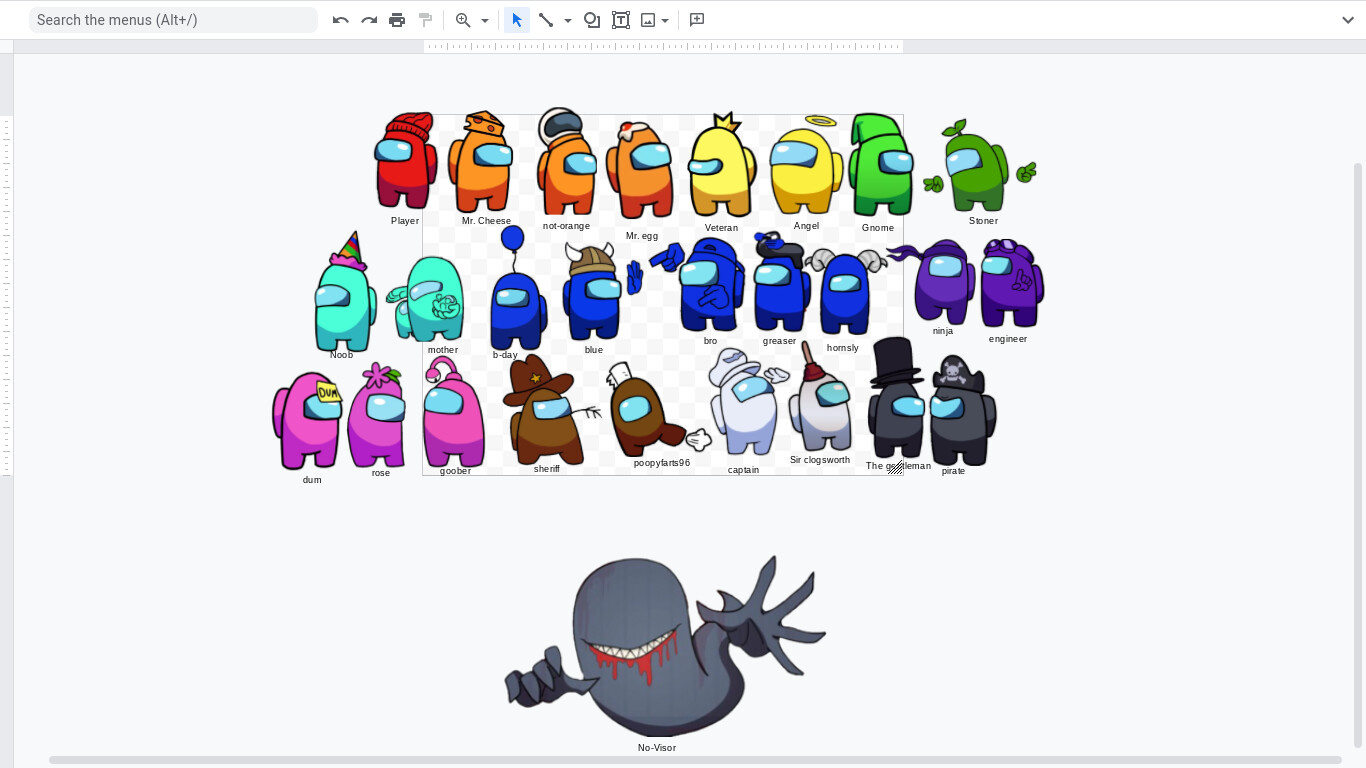Viewport: 1366px width, 768px height.
Task: Select the Paint format tool
Action: point(424,19)
